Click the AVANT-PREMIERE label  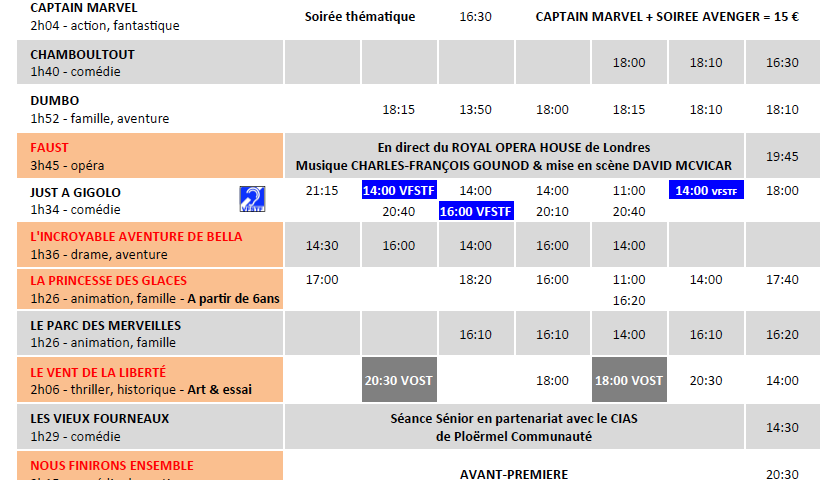click(514, 474)
